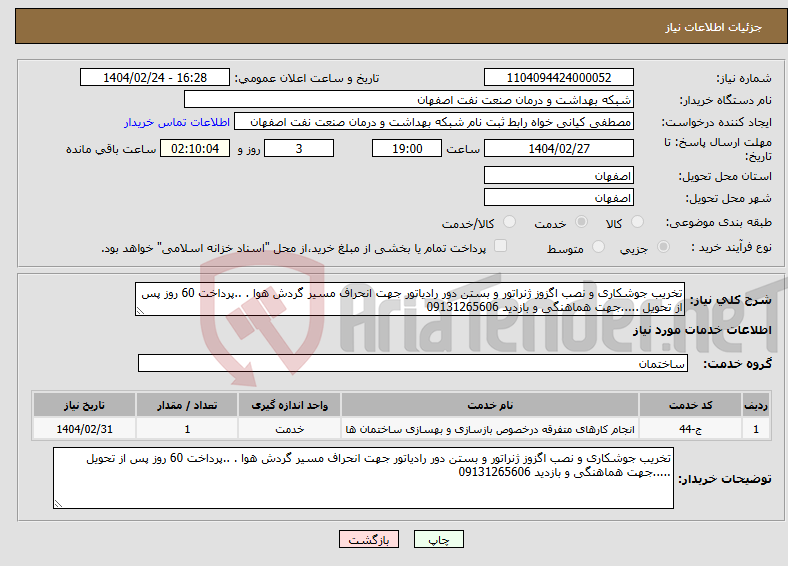The width and height of the screenshot is (788, 566).
Task: Click the بازگشت (back) button
Action: [369, 539]
